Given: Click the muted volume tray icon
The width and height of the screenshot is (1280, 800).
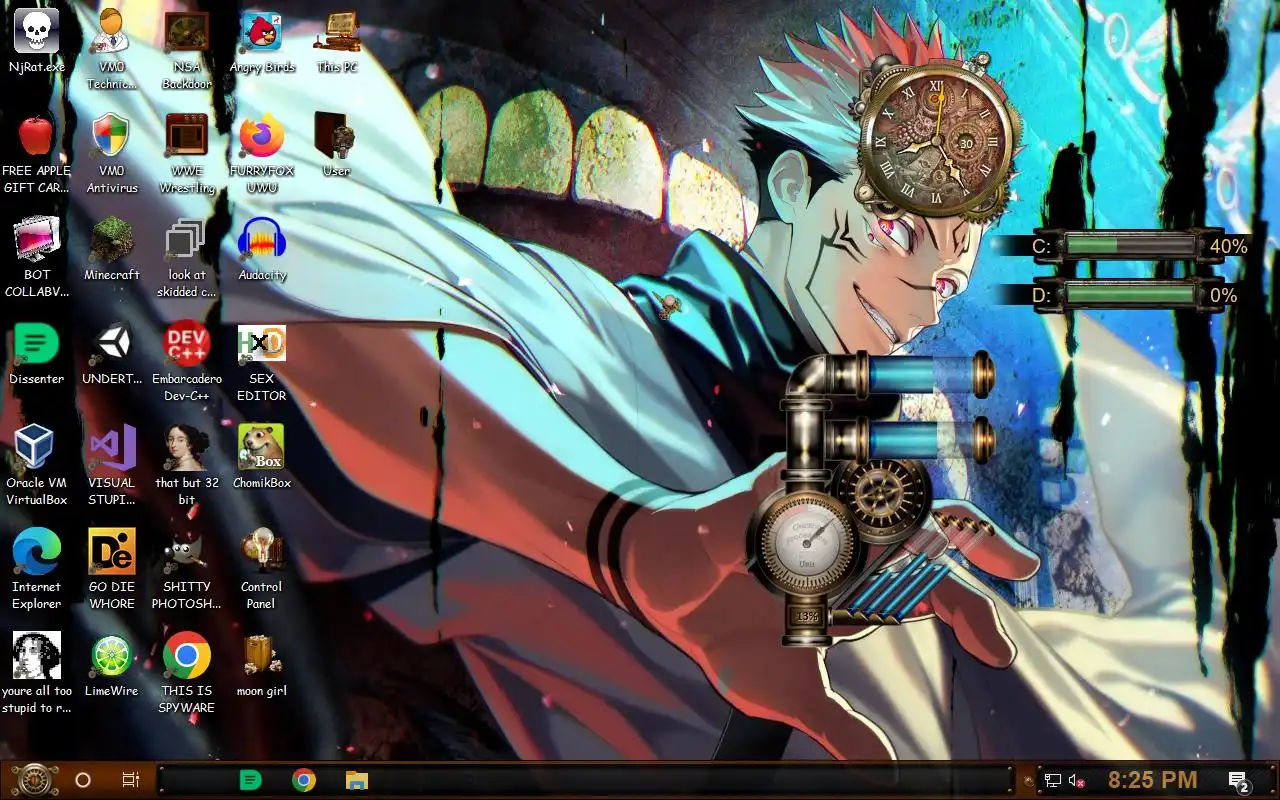Looking at the screenshot, I should (1077, 781).
